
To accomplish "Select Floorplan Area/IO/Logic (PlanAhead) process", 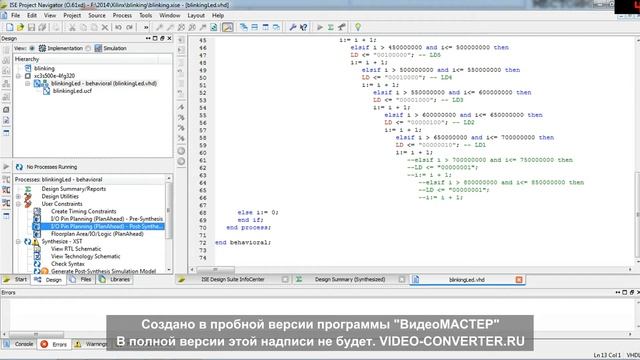I will (x=97, y=234).
